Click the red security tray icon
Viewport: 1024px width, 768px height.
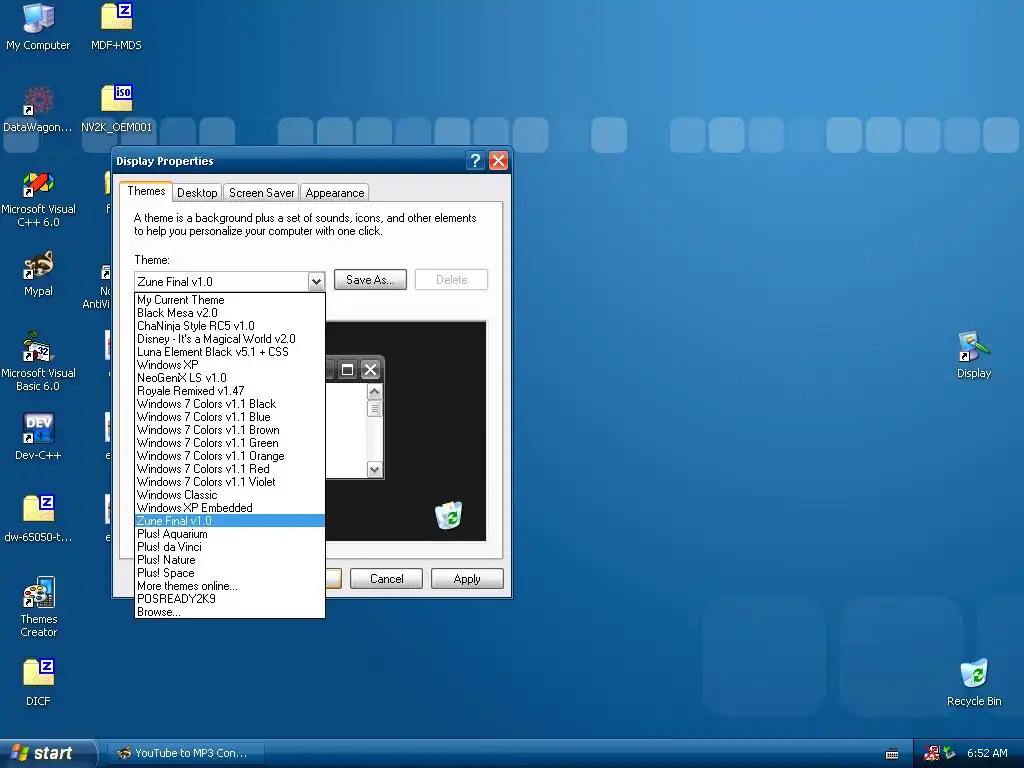click(932, 753)
